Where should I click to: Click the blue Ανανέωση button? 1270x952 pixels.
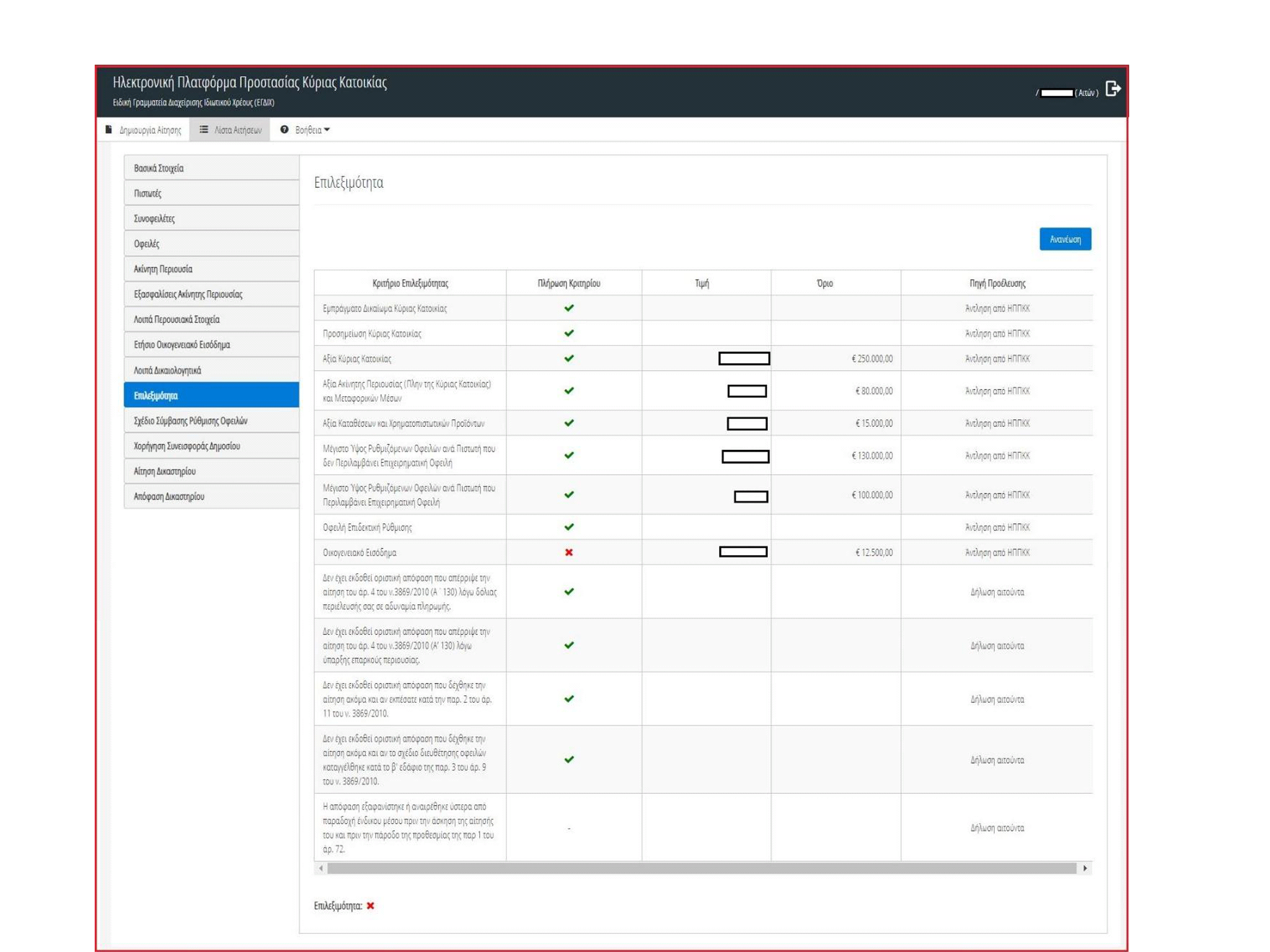point(1065,239)
